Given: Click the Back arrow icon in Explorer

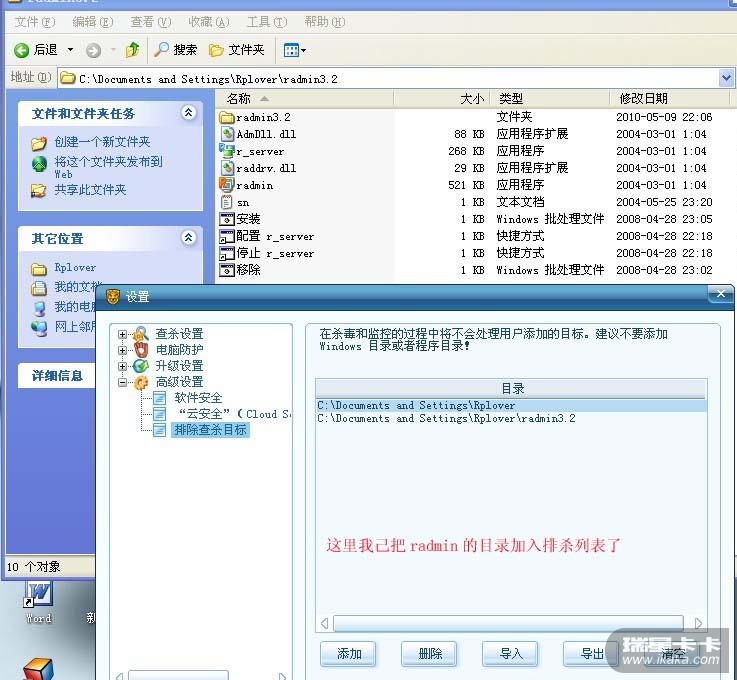Looking at the screenshot, I should click(x=21, y=50).
